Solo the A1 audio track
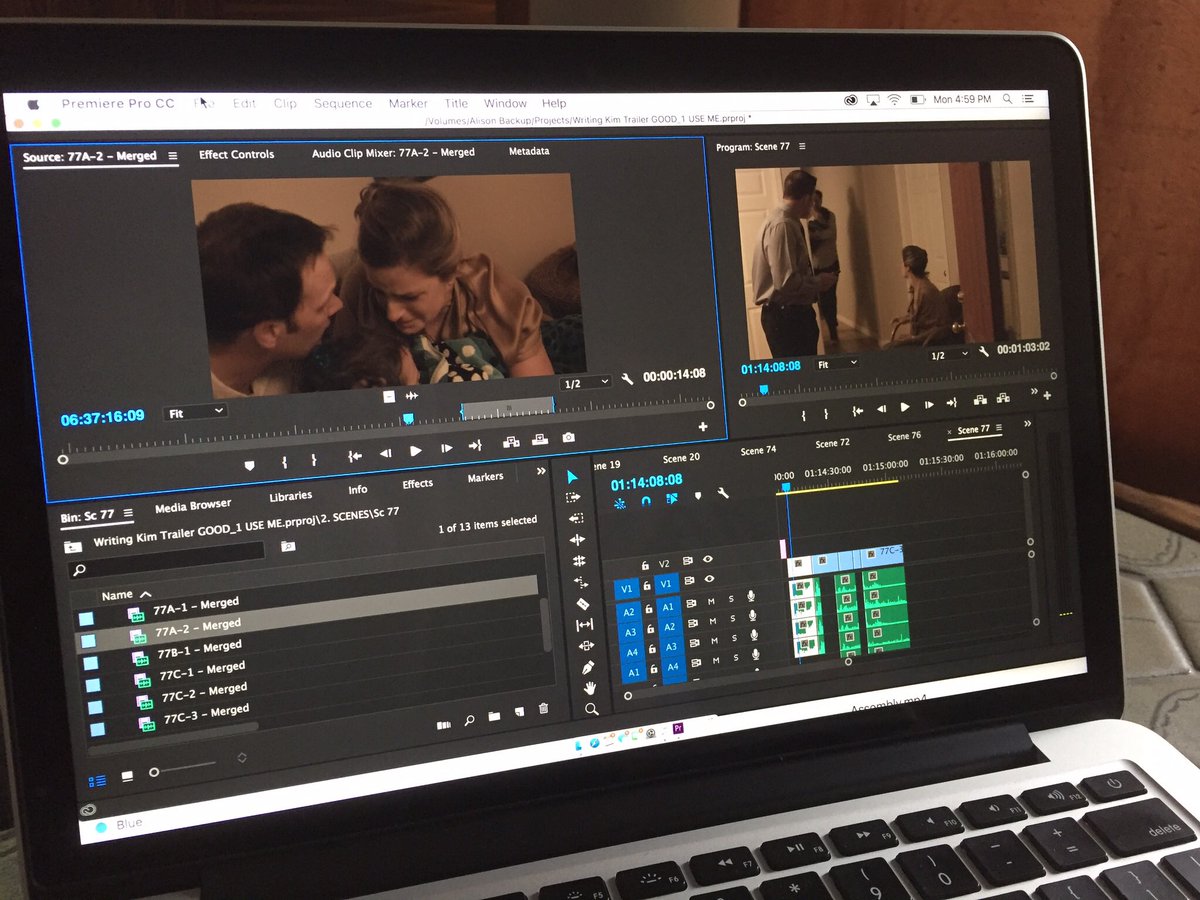Viewport: 1200px width, 900px height. (731, 597)
